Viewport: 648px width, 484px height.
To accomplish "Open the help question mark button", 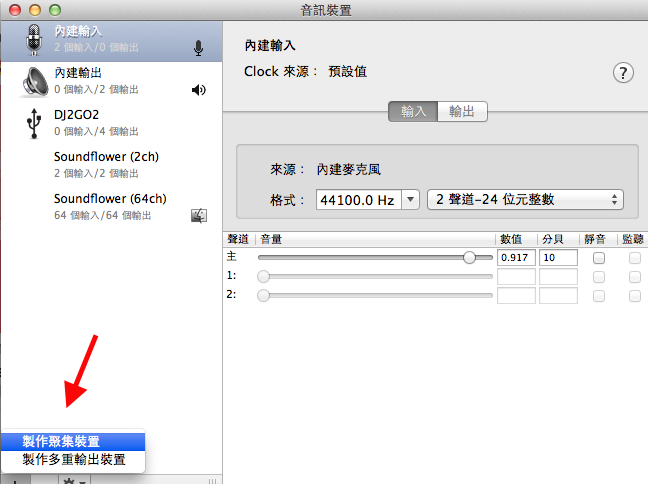I will 623,73.
